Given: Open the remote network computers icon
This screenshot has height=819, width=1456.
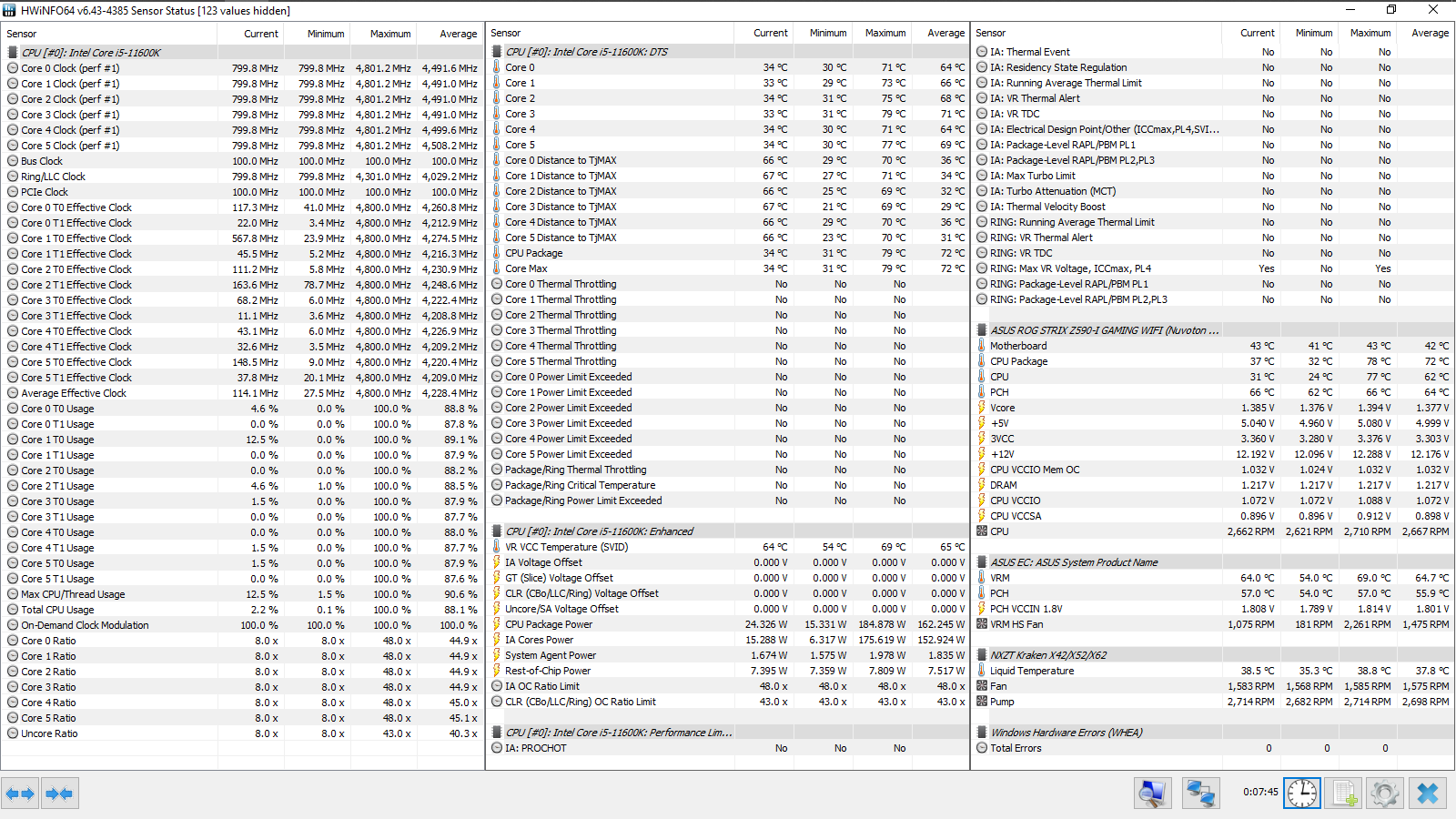Looking at the screenshot, I should point(1201,794).
